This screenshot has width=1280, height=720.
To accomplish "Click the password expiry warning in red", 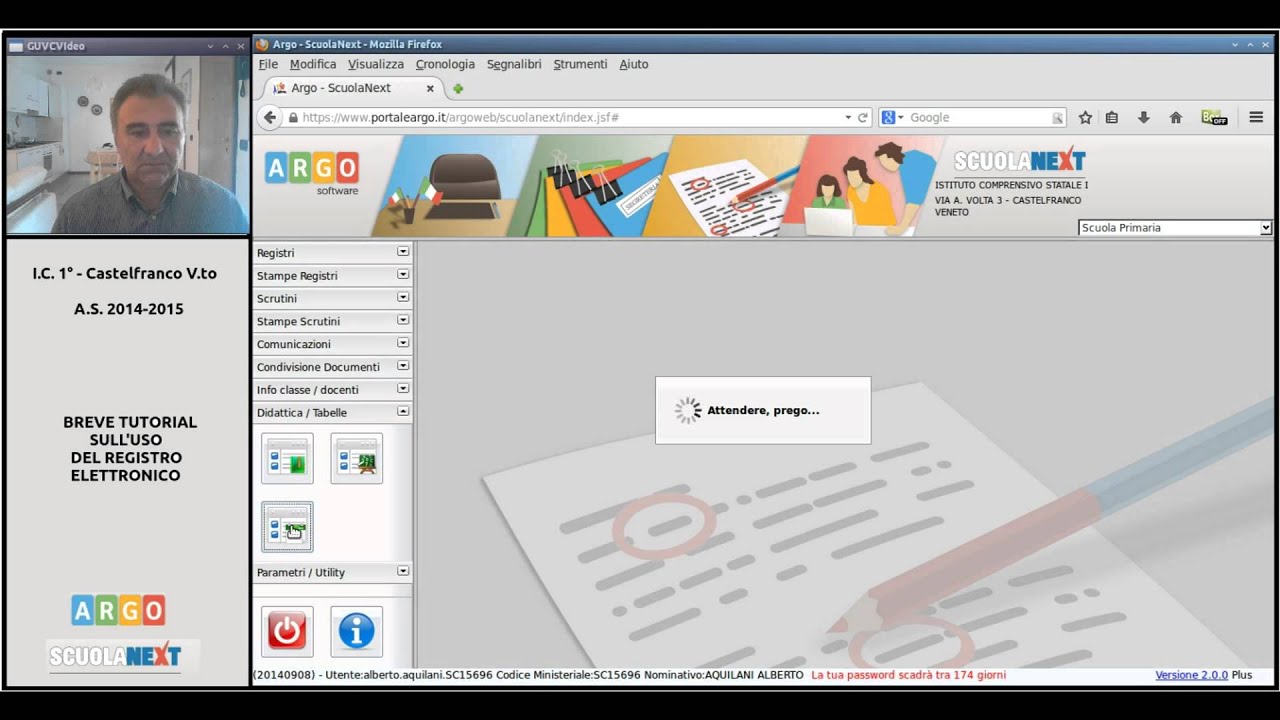I will [908, 675].
